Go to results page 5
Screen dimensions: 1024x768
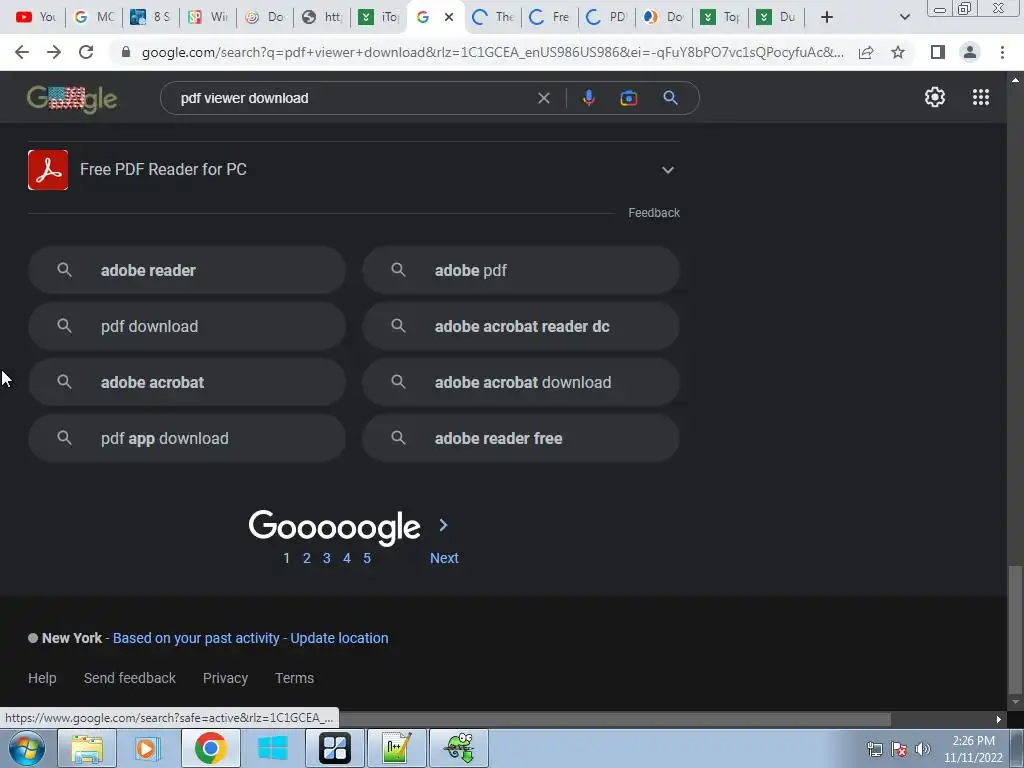click(367, 558)
